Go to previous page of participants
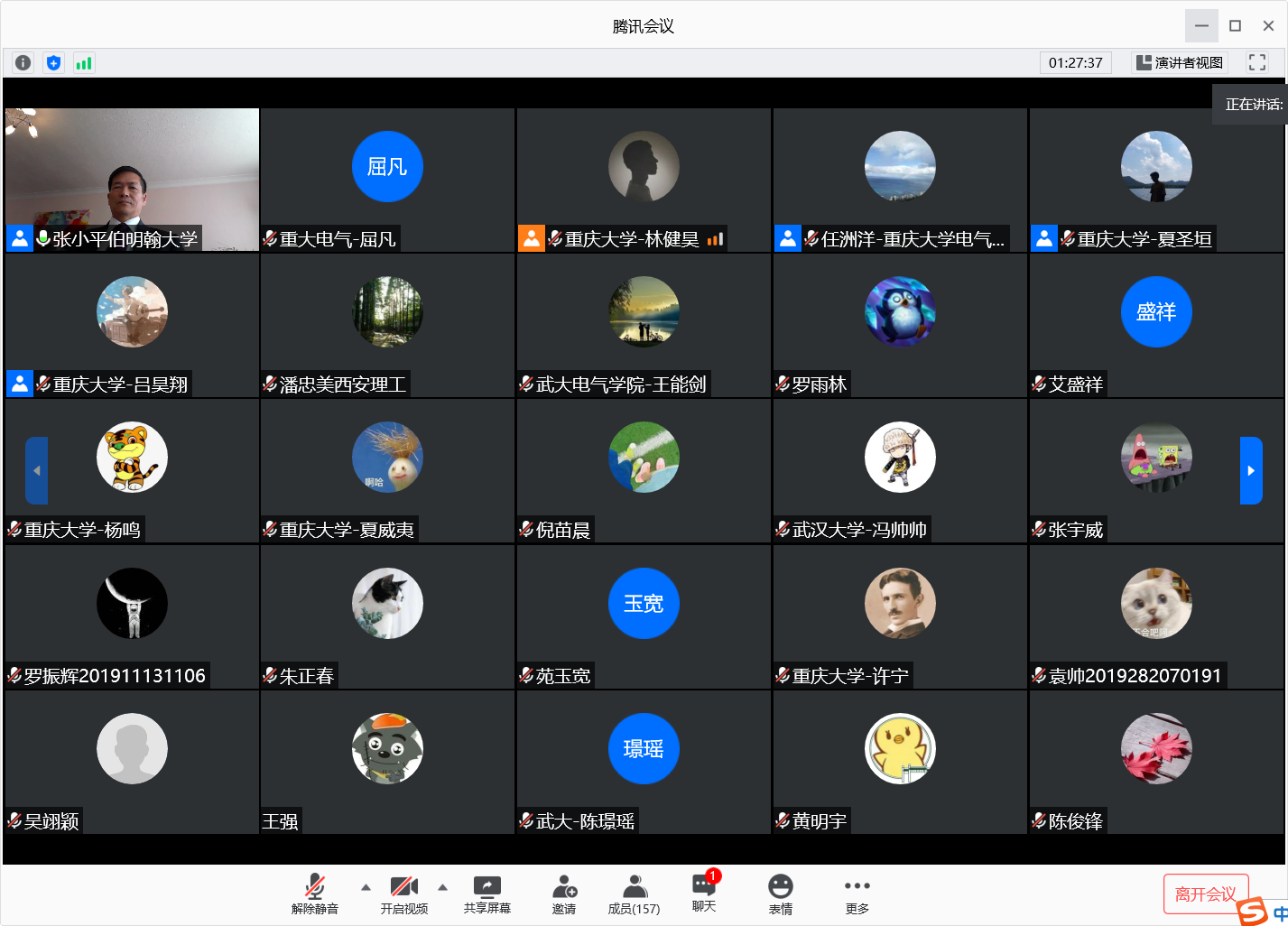1288x926 pixels. 36,470
